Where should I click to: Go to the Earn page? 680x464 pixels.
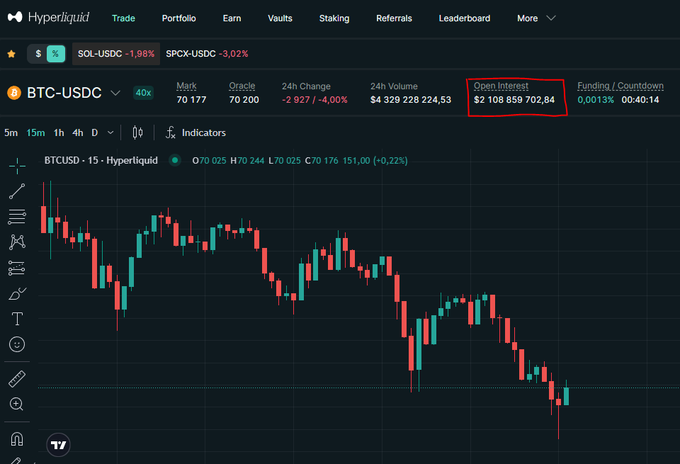pyautogui.click(x=232, y=18)
